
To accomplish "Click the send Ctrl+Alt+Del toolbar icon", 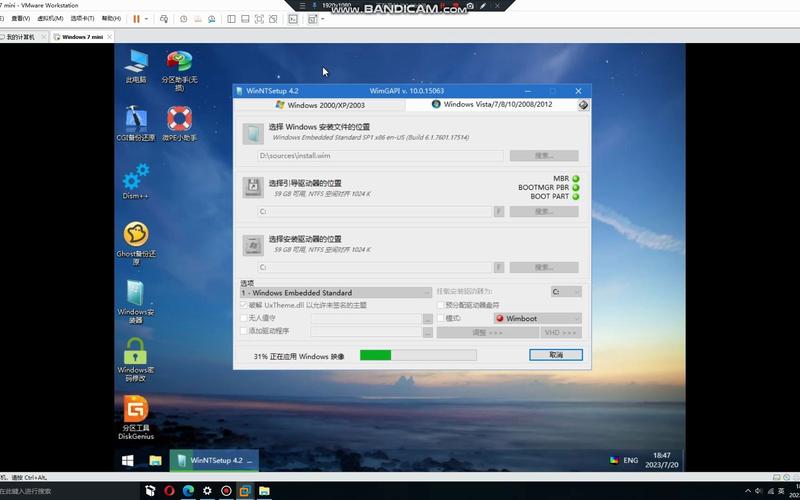I will [x=164, y=19].
